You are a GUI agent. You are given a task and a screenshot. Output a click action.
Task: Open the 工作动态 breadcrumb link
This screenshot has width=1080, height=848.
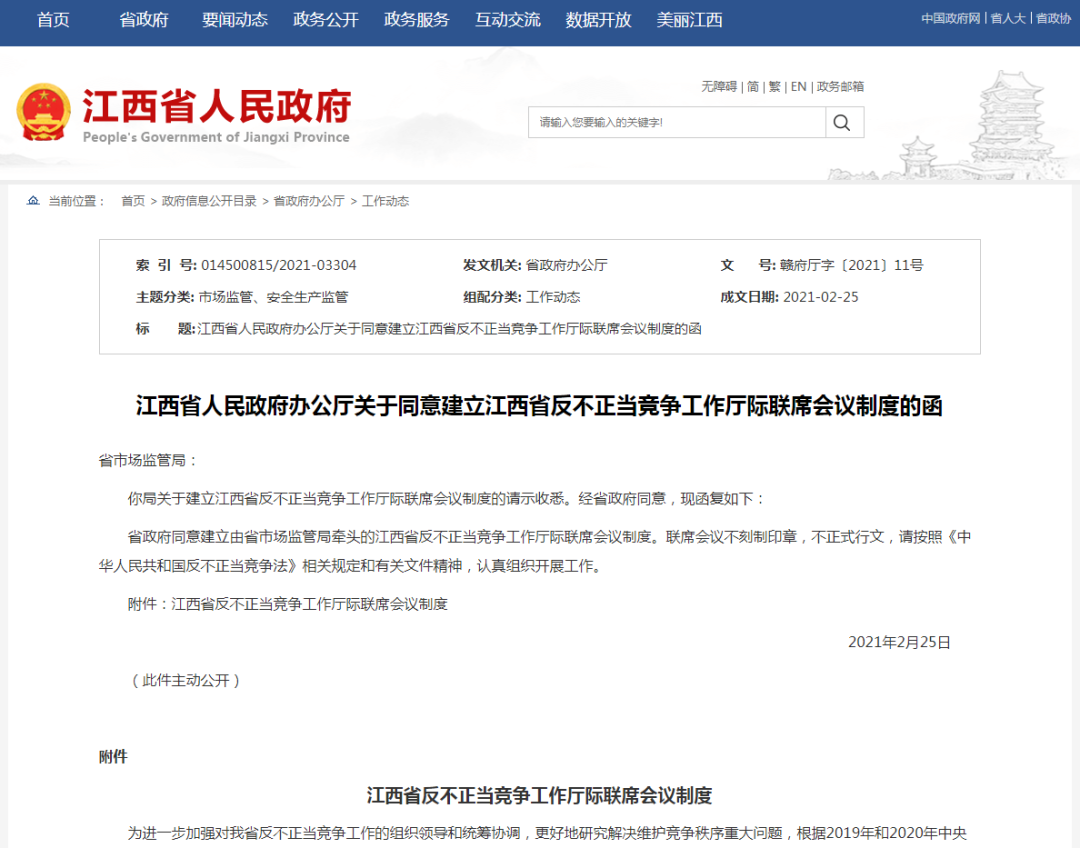(385, 200)
